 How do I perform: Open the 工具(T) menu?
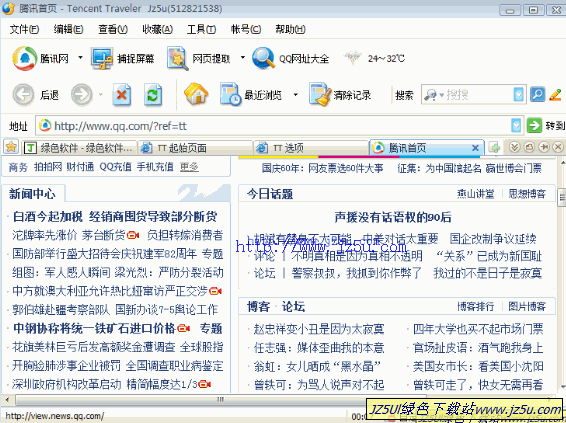201,29
